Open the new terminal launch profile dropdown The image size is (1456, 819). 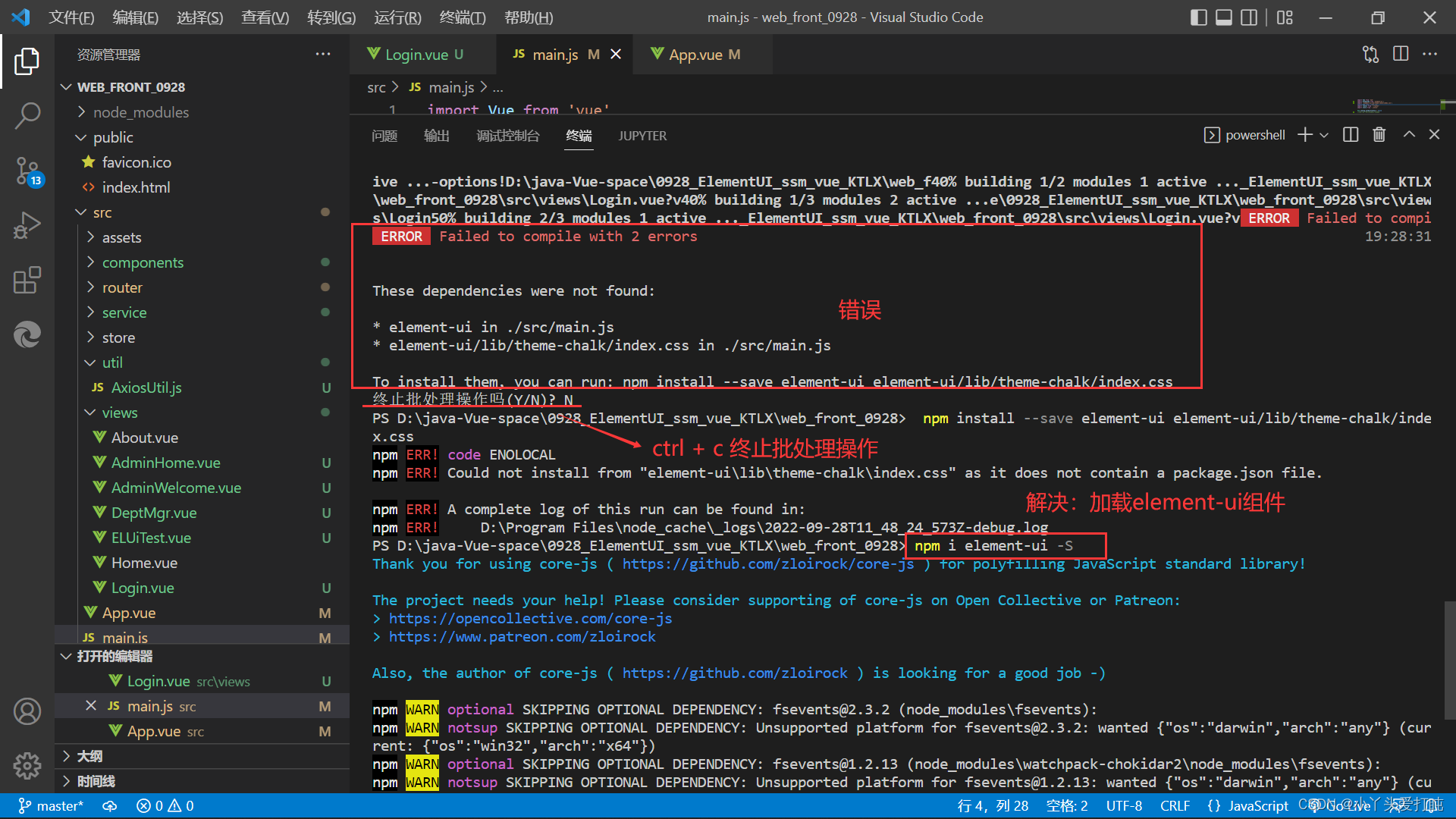1324,135
